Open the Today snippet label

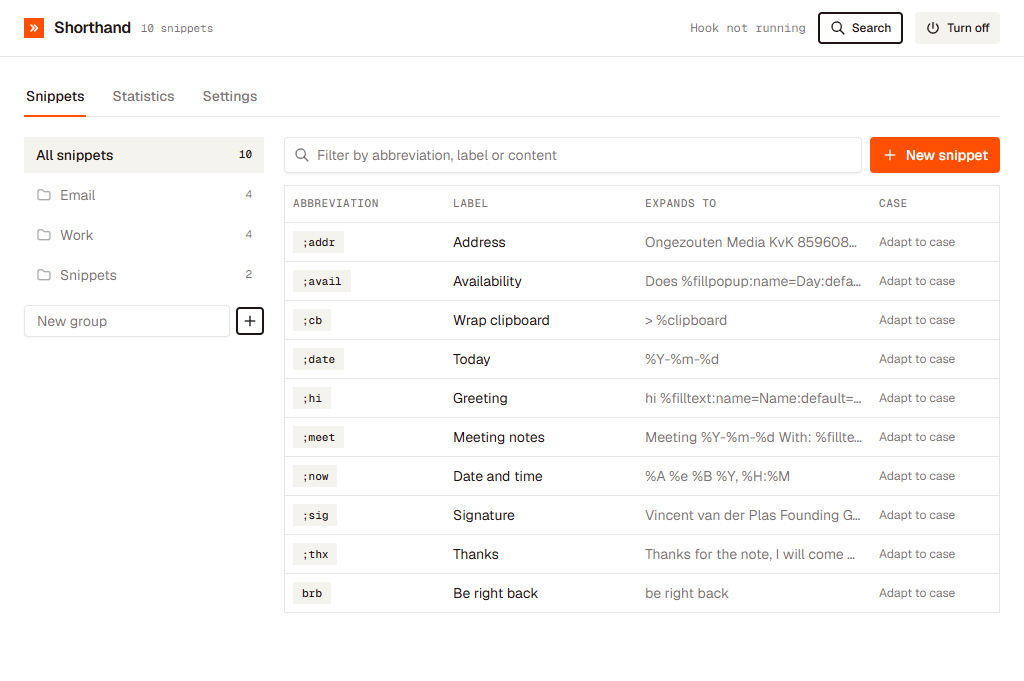point(472,360)
